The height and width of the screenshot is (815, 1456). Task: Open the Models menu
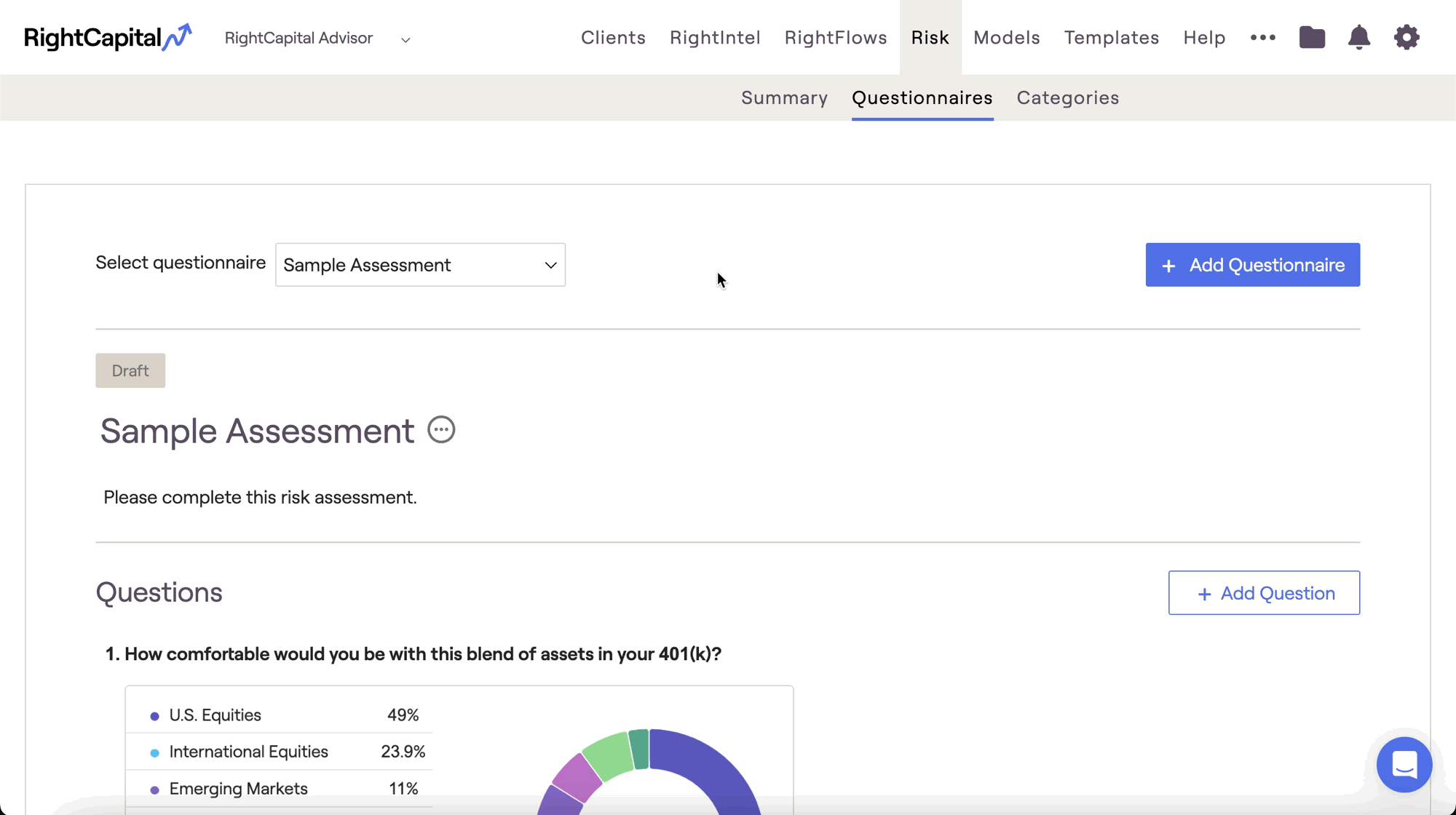pos(1007,37)
